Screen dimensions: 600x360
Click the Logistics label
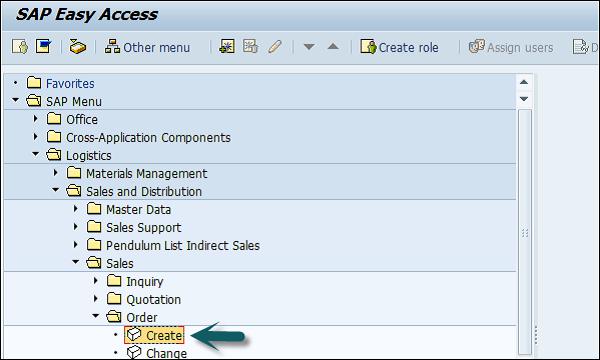tap(89, 156)
